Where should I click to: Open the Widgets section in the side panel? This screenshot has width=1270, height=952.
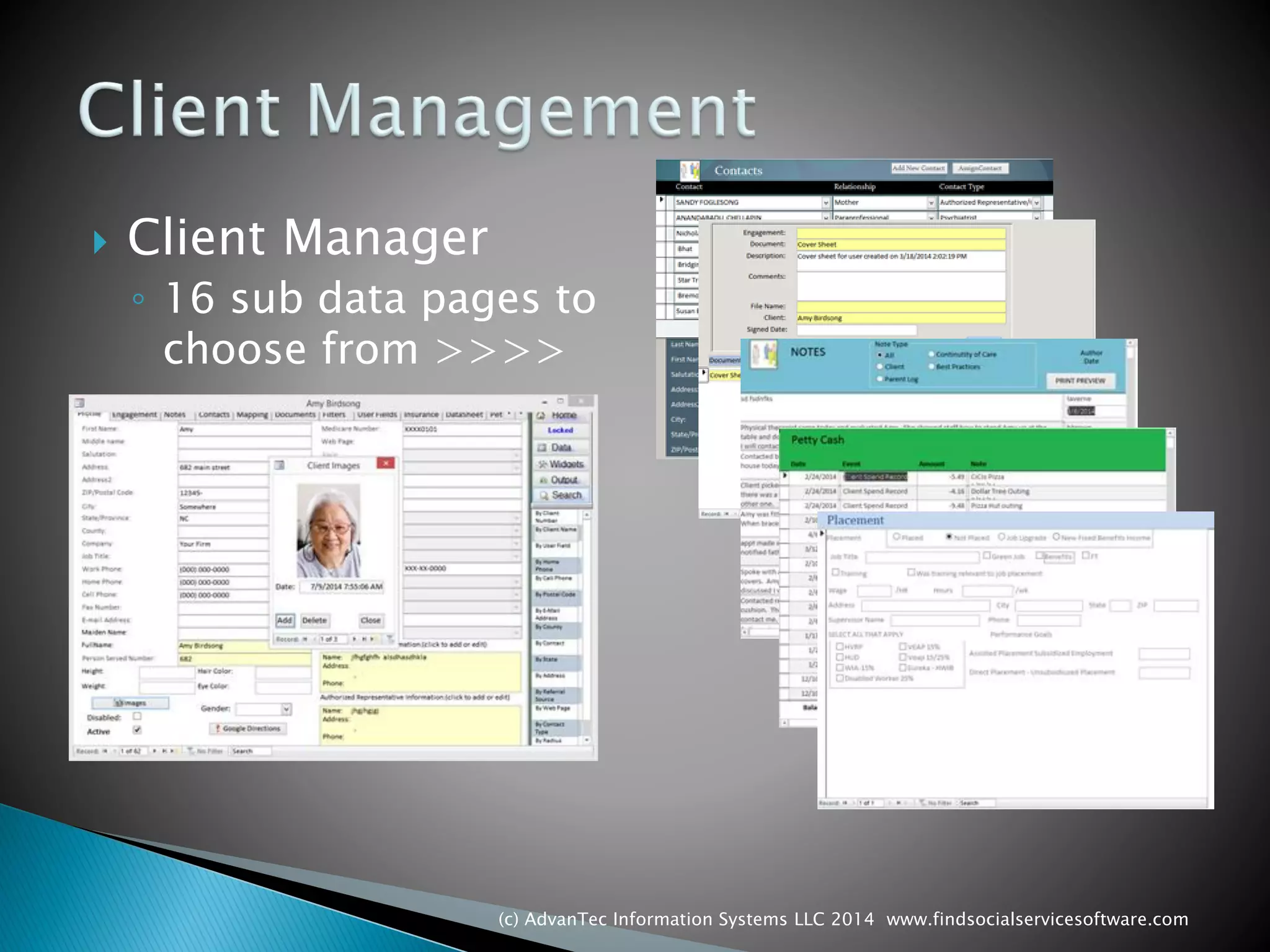(x=562, y=464)
